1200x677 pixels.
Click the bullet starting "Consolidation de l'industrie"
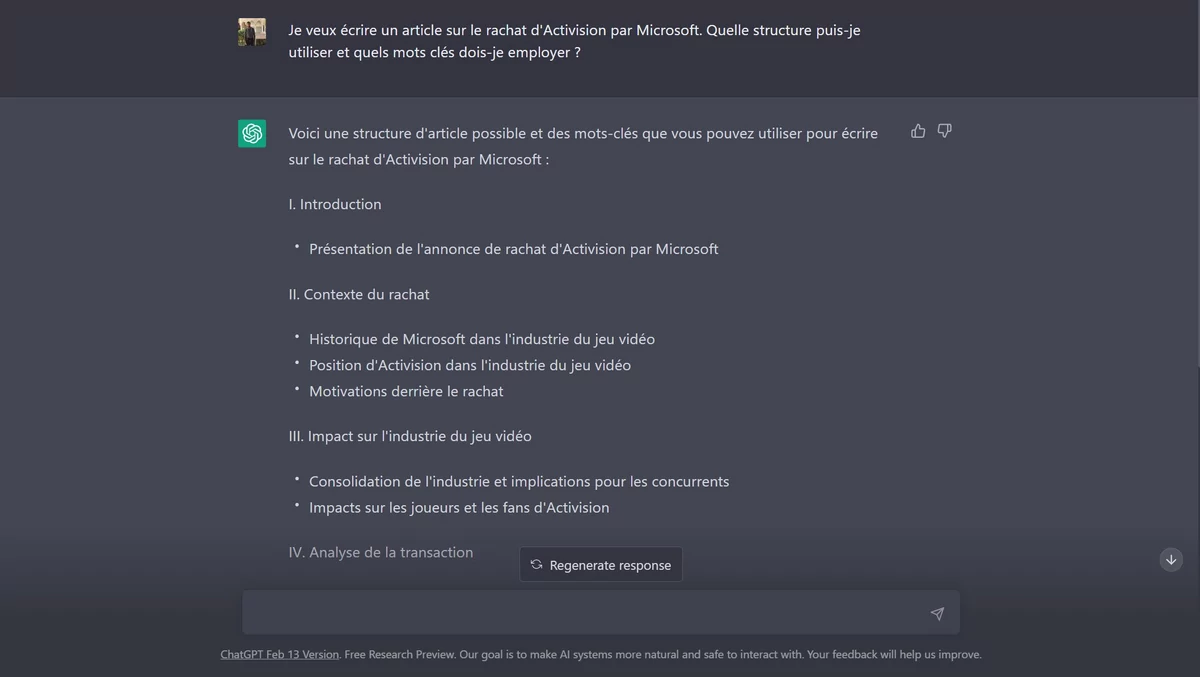tap(519, 481)
